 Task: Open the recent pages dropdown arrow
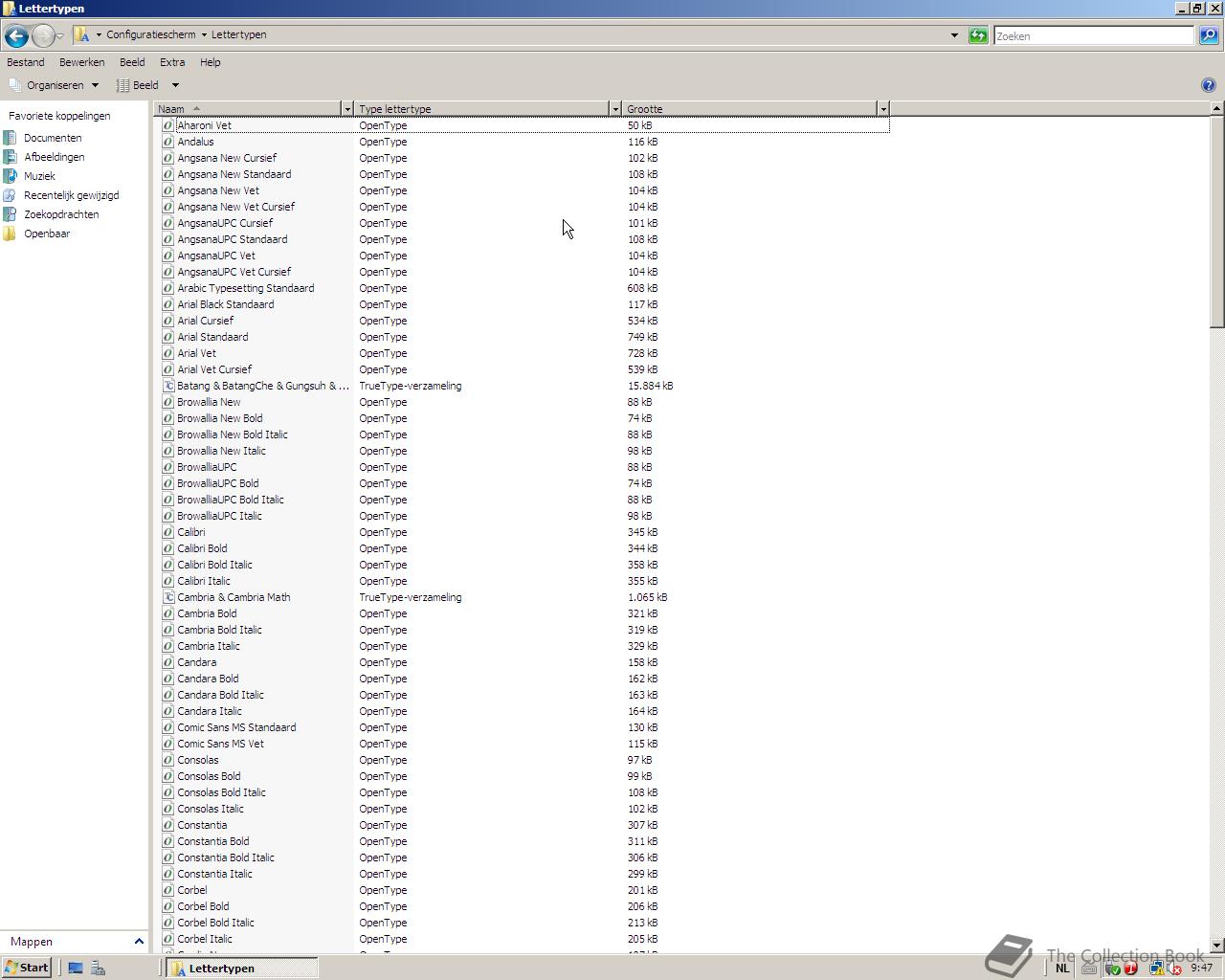[60, 36]
